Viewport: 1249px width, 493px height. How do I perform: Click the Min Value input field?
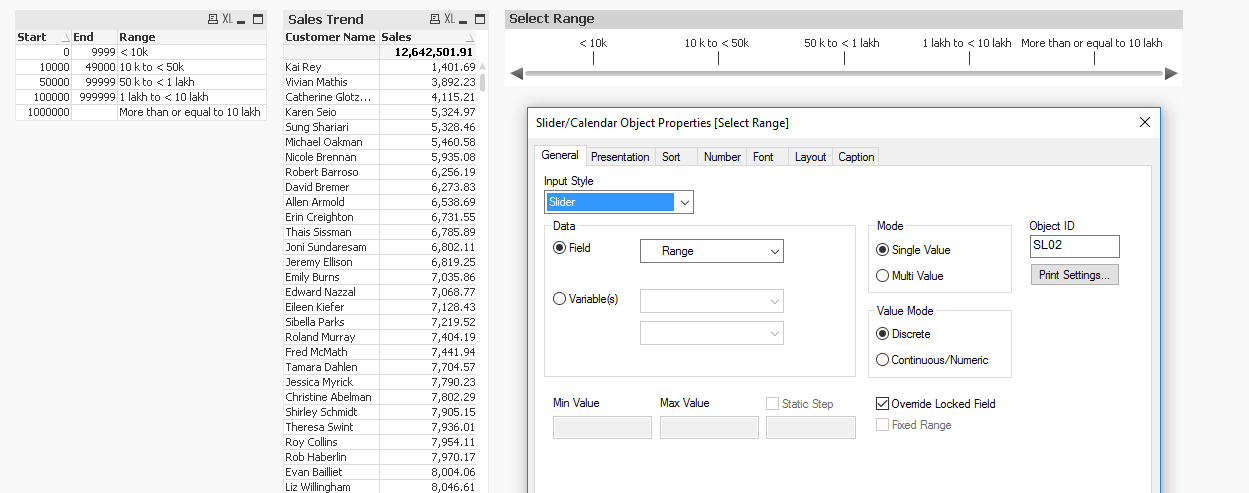tap(602, 427)
